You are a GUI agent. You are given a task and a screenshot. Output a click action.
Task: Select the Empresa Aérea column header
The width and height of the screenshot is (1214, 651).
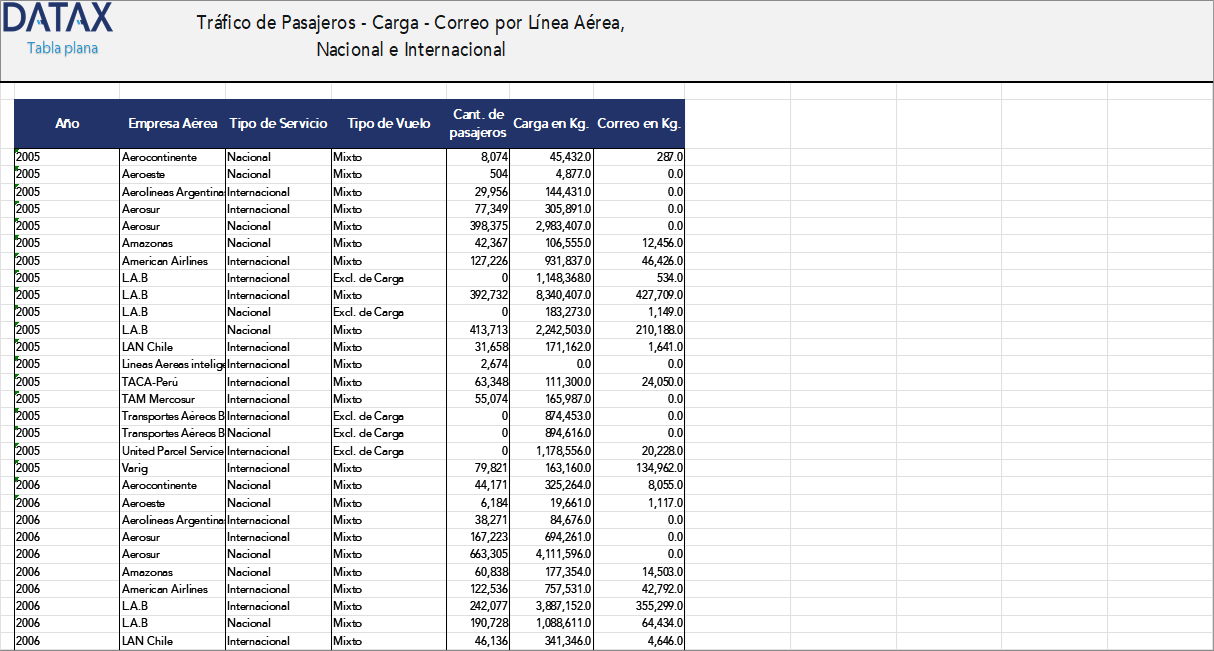pyautogui.click(x=172, y=124)
